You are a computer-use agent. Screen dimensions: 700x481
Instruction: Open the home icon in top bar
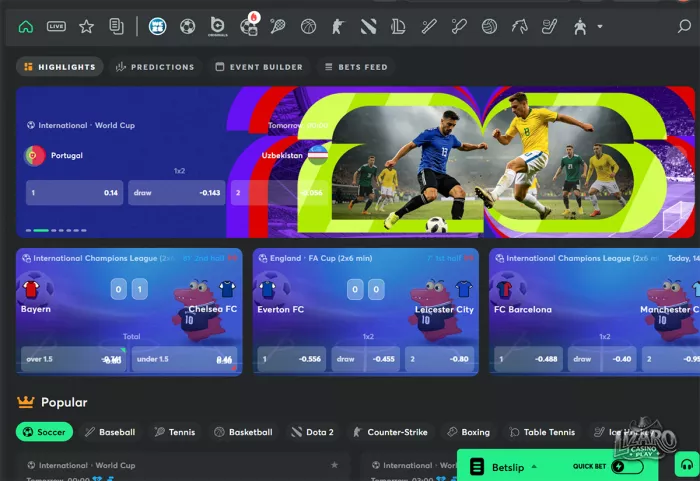coord(26,27)
